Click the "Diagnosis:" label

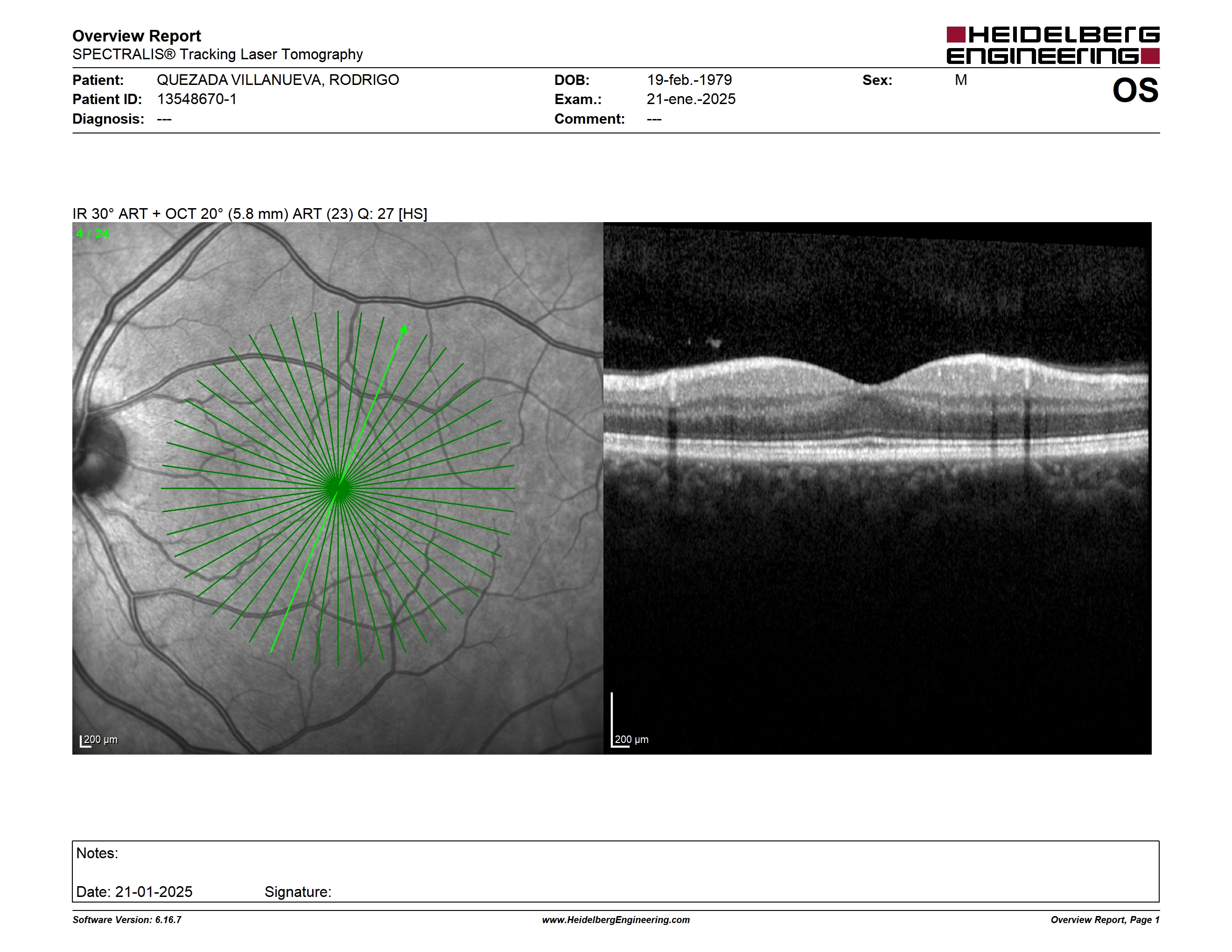tap(108, 119)
